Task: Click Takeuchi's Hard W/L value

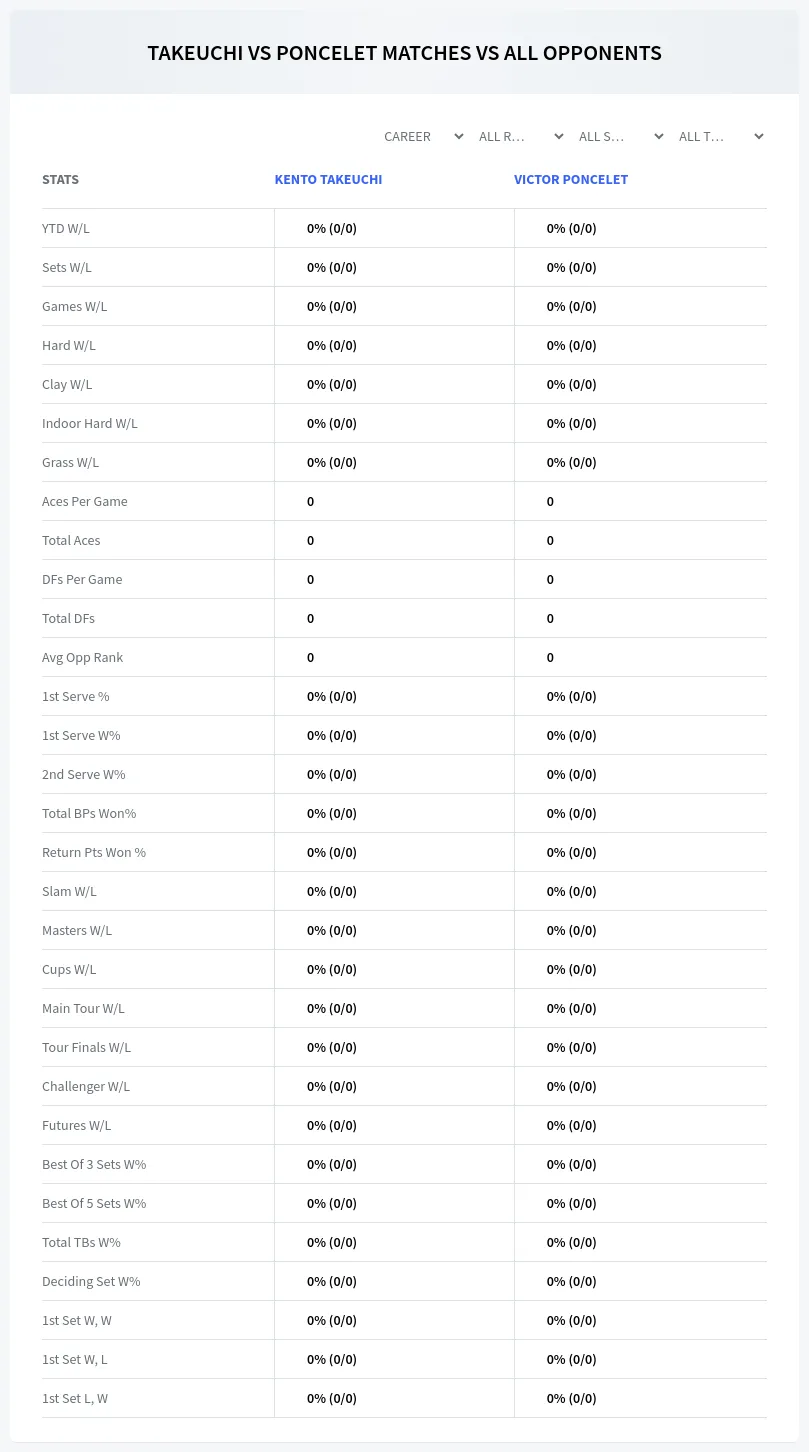Action: click(x=332, y=345)
